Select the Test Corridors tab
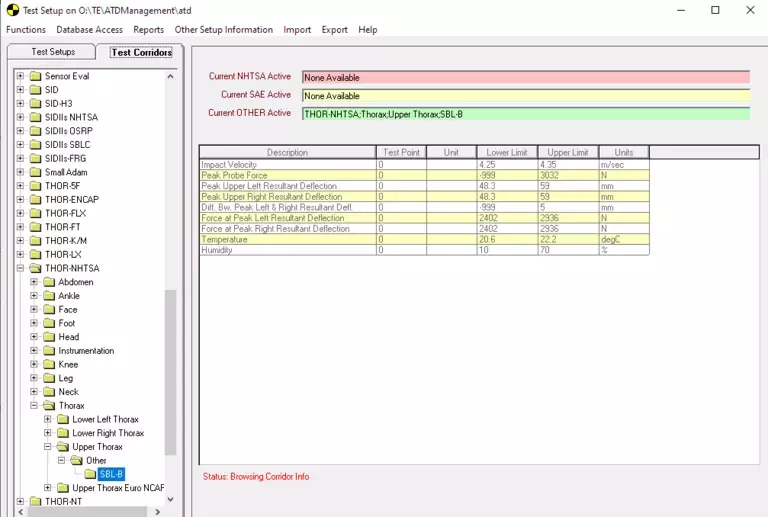 click(x=141, y=52)
